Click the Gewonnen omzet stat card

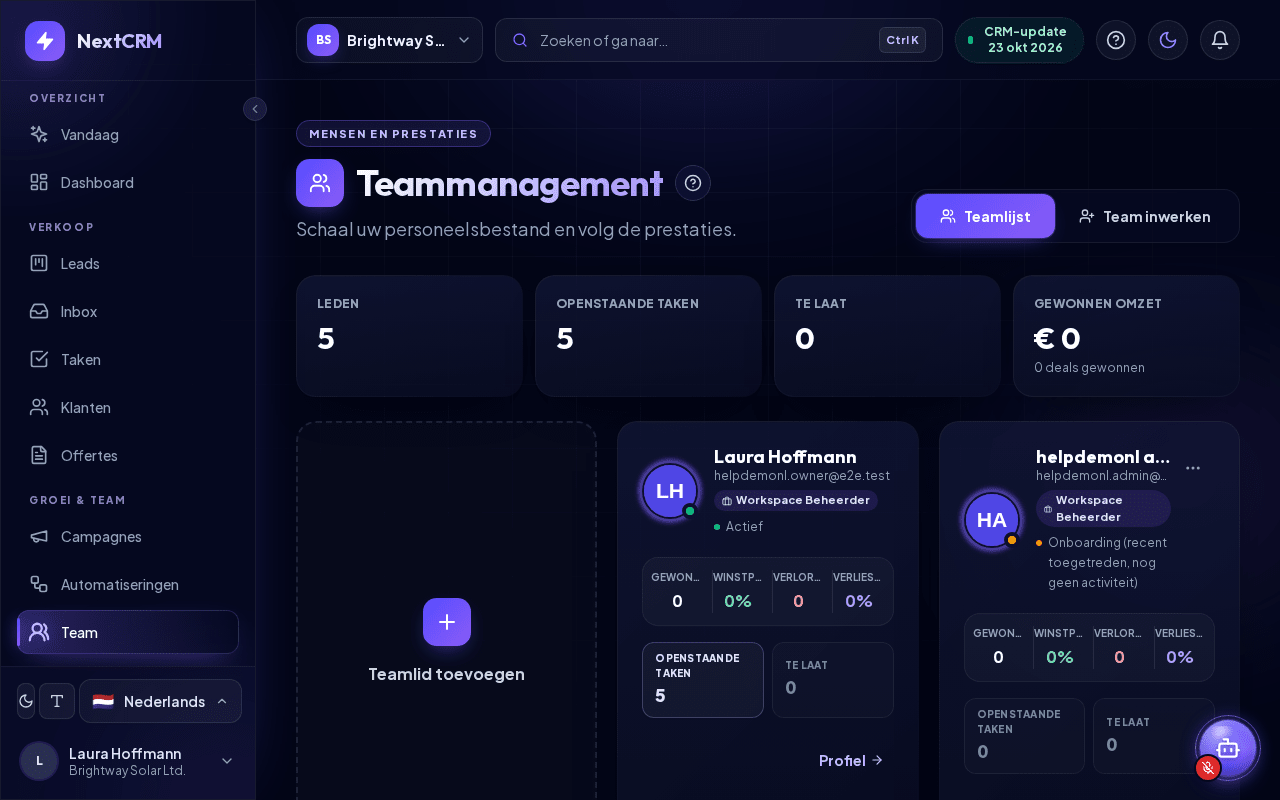pos(1126,336)
